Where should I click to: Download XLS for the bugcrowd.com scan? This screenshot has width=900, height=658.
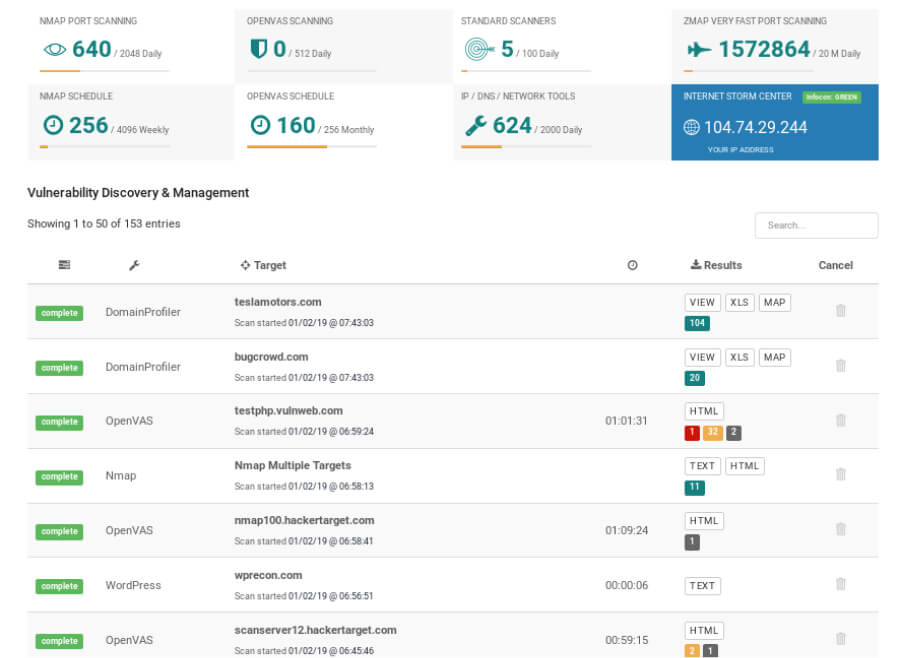click(x=738, y=357)
